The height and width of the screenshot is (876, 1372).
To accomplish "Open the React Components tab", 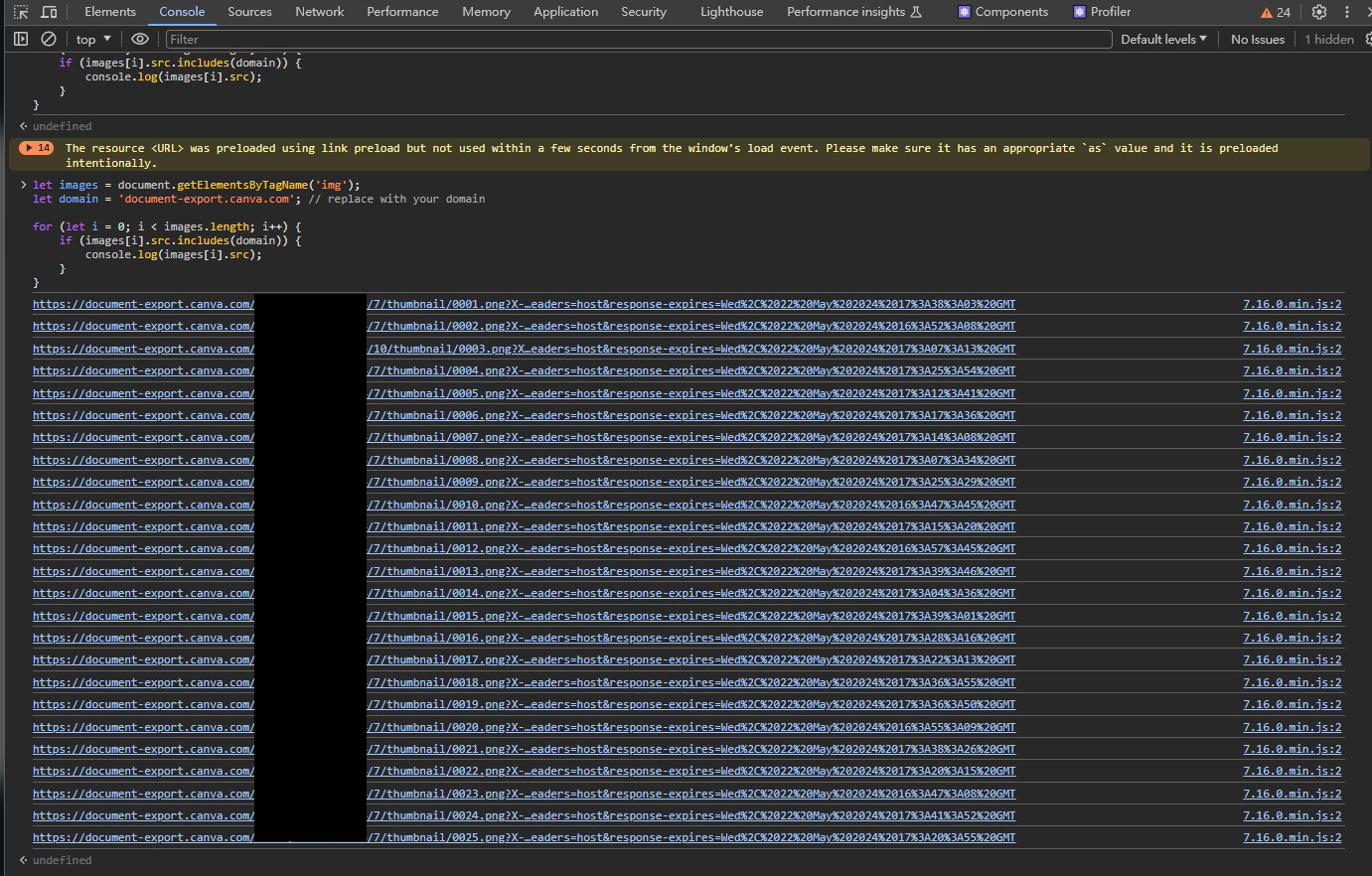I will [1002, 12].
